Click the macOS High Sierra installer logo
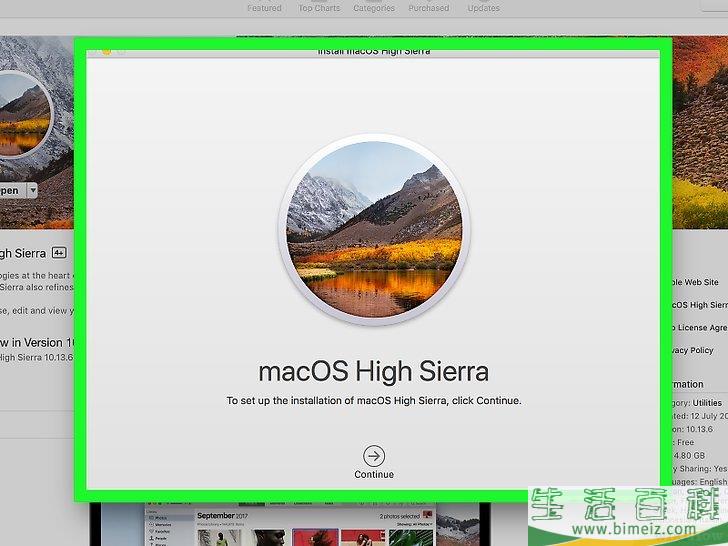 pyautogui.click(x=374, y=229)
